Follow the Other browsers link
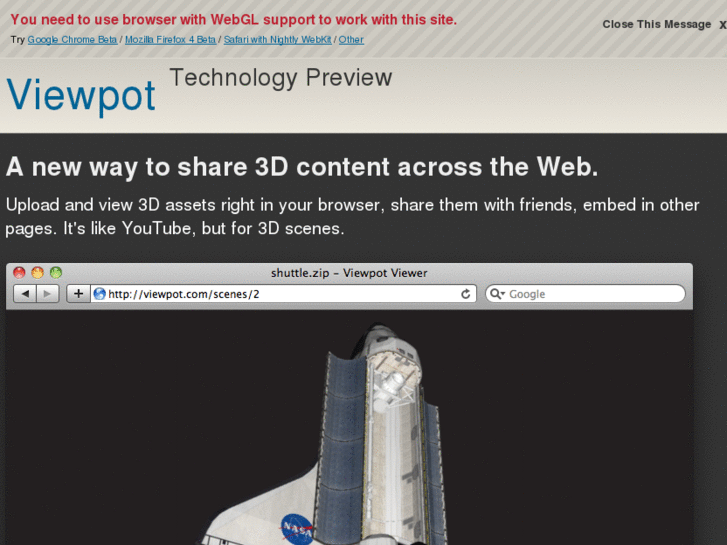This screenshot has width=727, height=545. click(351, 40)
